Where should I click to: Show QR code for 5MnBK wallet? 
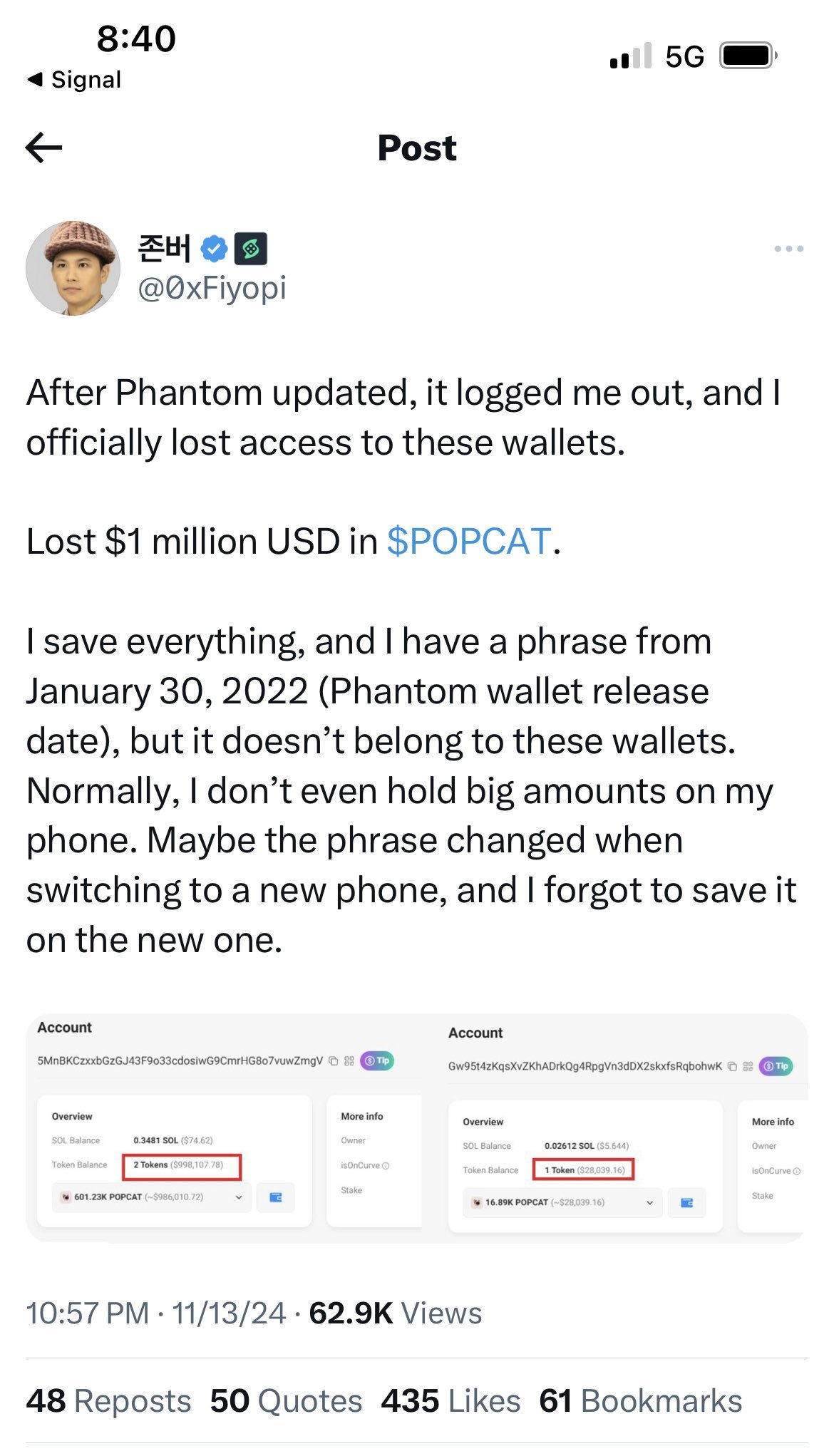click(349, 1060)
